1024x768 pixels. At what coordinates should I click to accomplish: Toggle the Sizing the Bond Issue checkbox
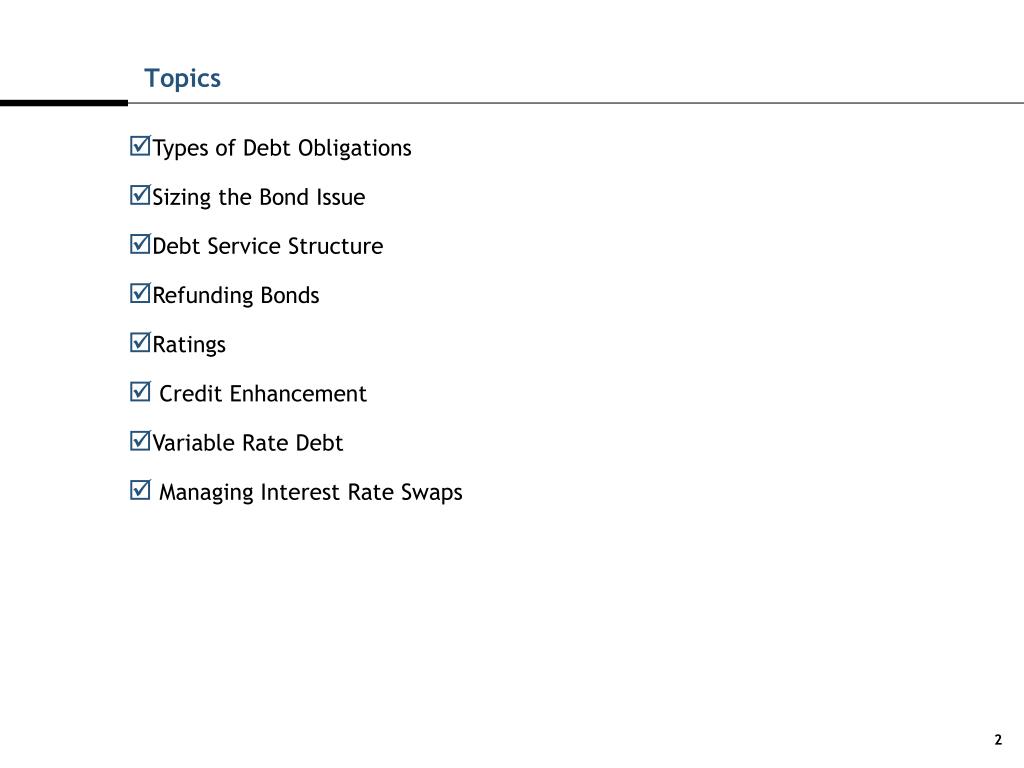[140, 196]
